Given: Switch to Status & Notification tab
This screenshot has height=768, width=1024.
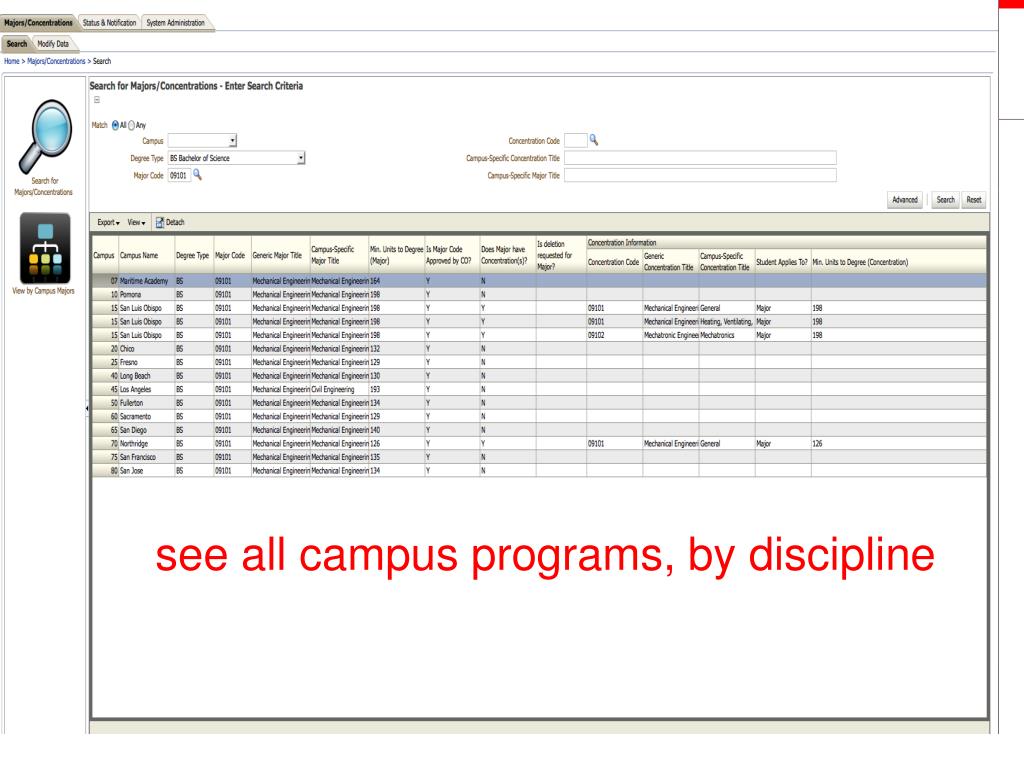Looking at the screenshot, I should pyautogui.click(x=109, y=23).
